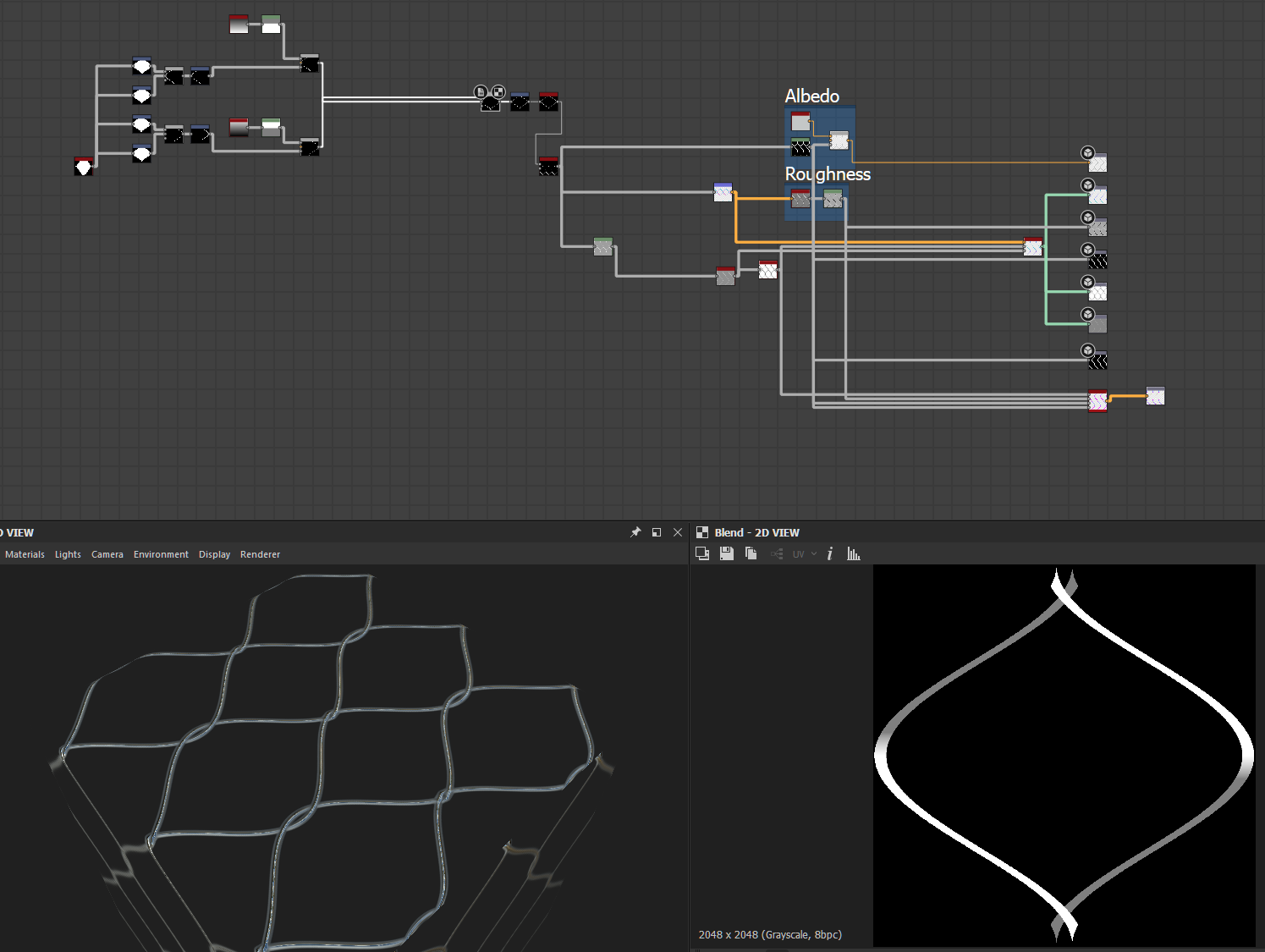
Task: Select the upper green-header white levels node
Action: coord(271,24)
